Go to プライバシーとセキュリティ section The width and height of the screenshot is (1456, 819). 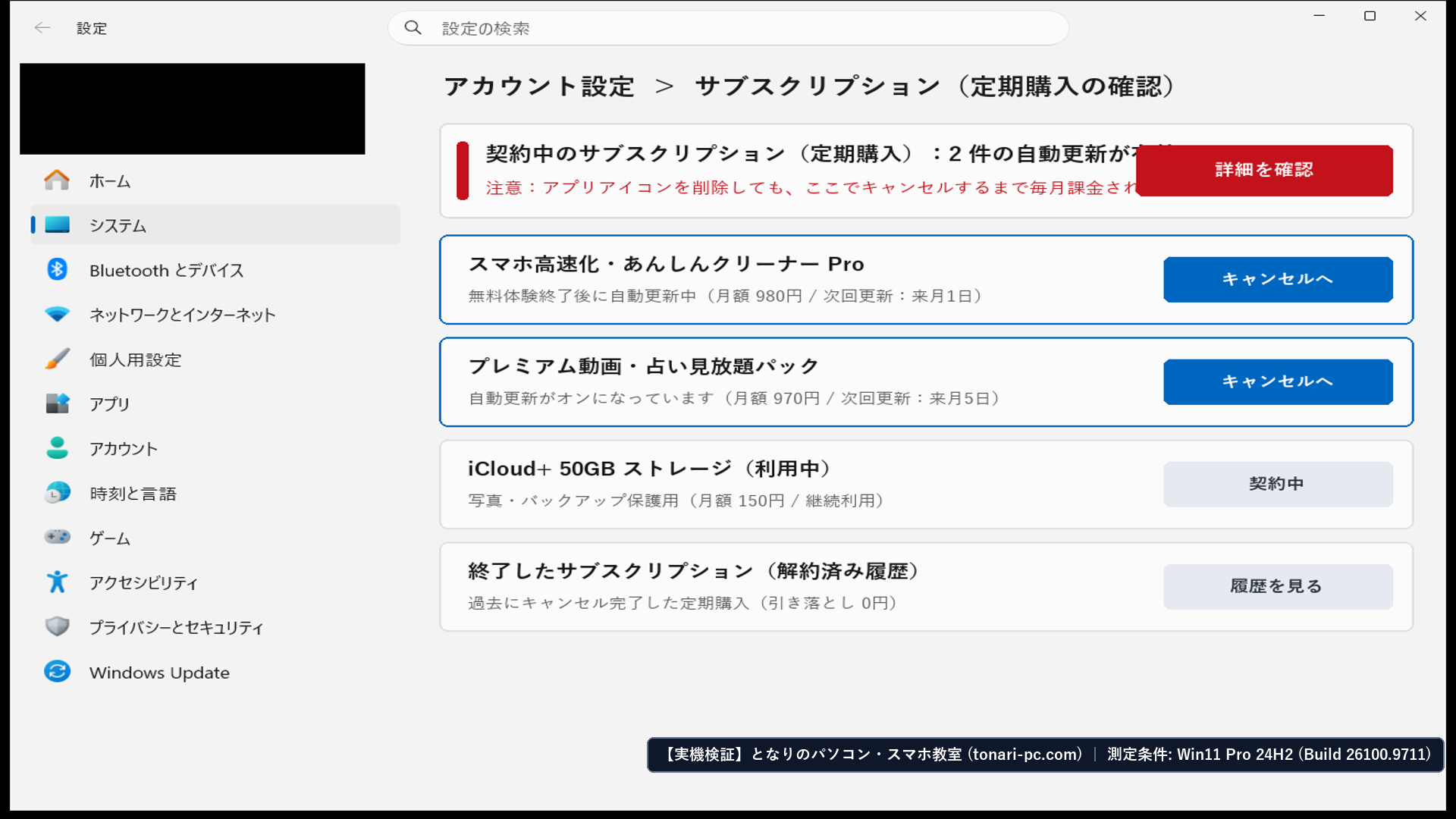tap(215, 627)
